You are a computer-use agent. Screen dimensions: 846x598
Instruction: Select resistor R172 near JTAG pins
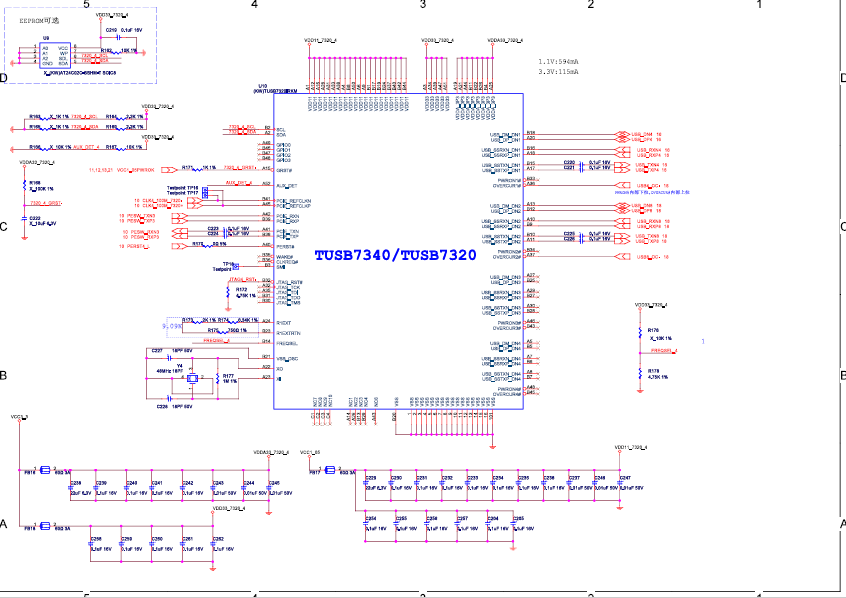tap(228, 293)
